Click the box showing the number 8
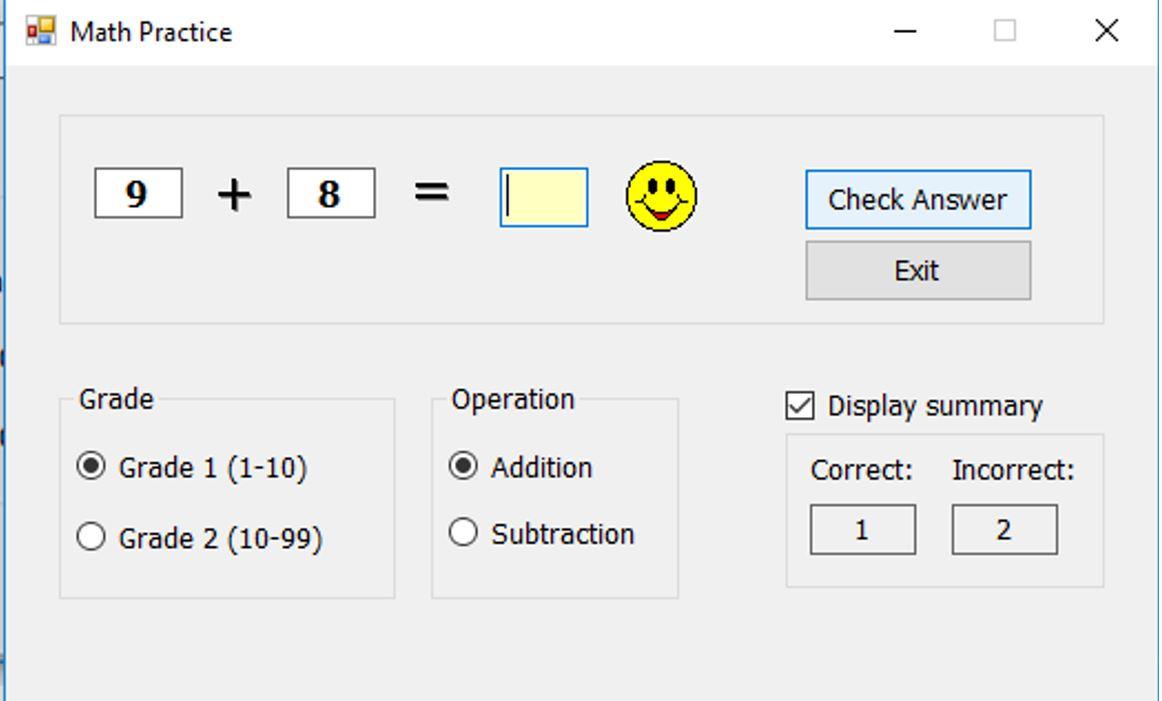Viewport: 1162px width, 701px height. pos(330,193)
